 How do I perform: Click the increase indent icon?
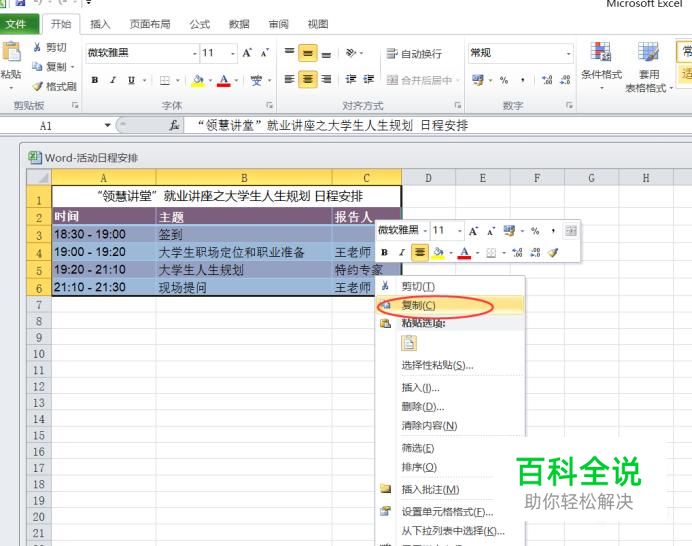click(369, 79)
